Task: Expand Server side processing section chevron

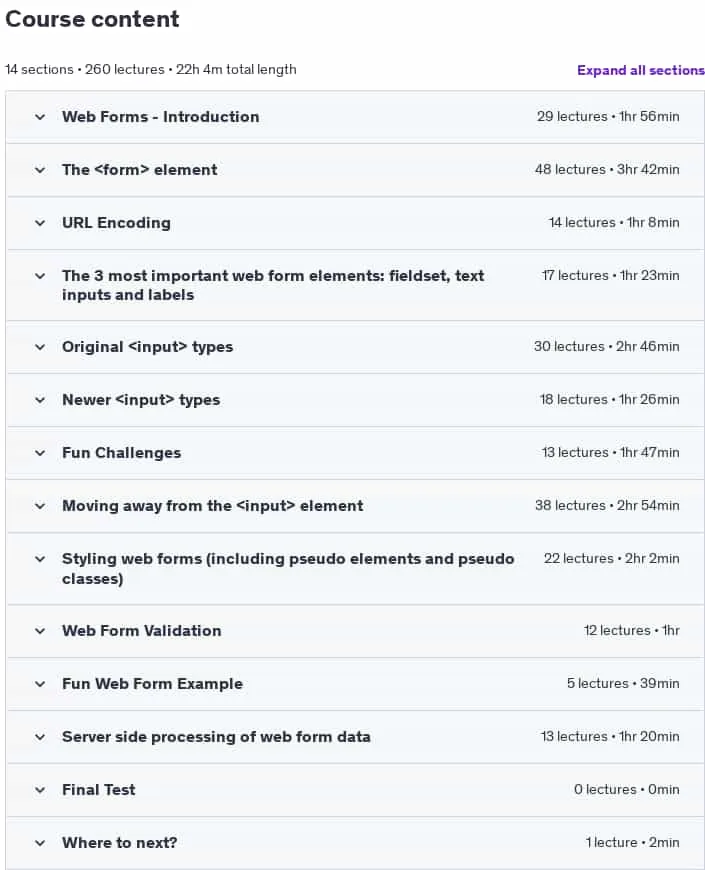Action: [x=40, y=737]
